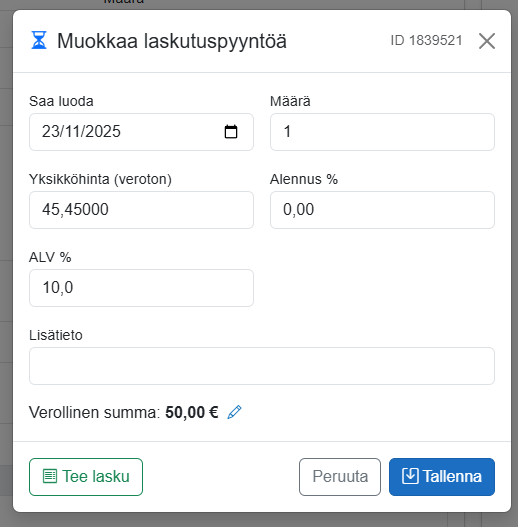The image size is (518, 527).
Task: Click the 50,00 € total amount
Action: (x=192, y=412)
